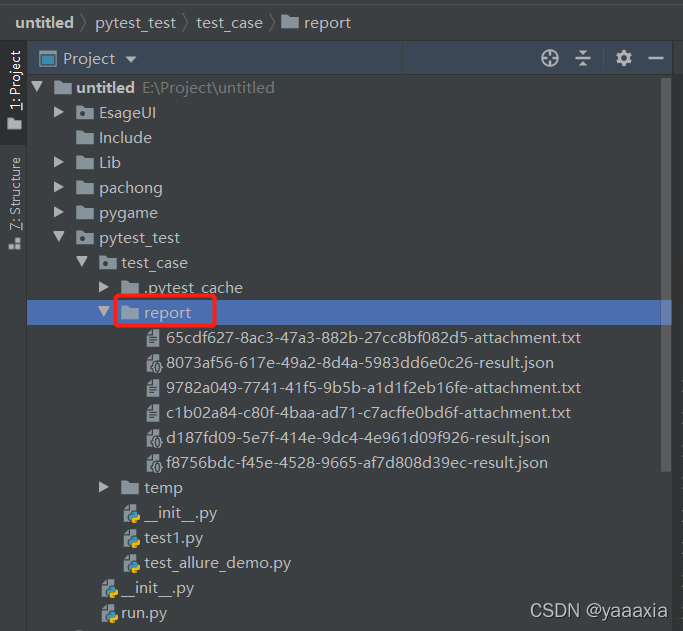Select f8756bdc-f45e-4528-9665-af7d808d39ec-result.json
This screenshot has width=683, height=631.
tap(357, 463)
